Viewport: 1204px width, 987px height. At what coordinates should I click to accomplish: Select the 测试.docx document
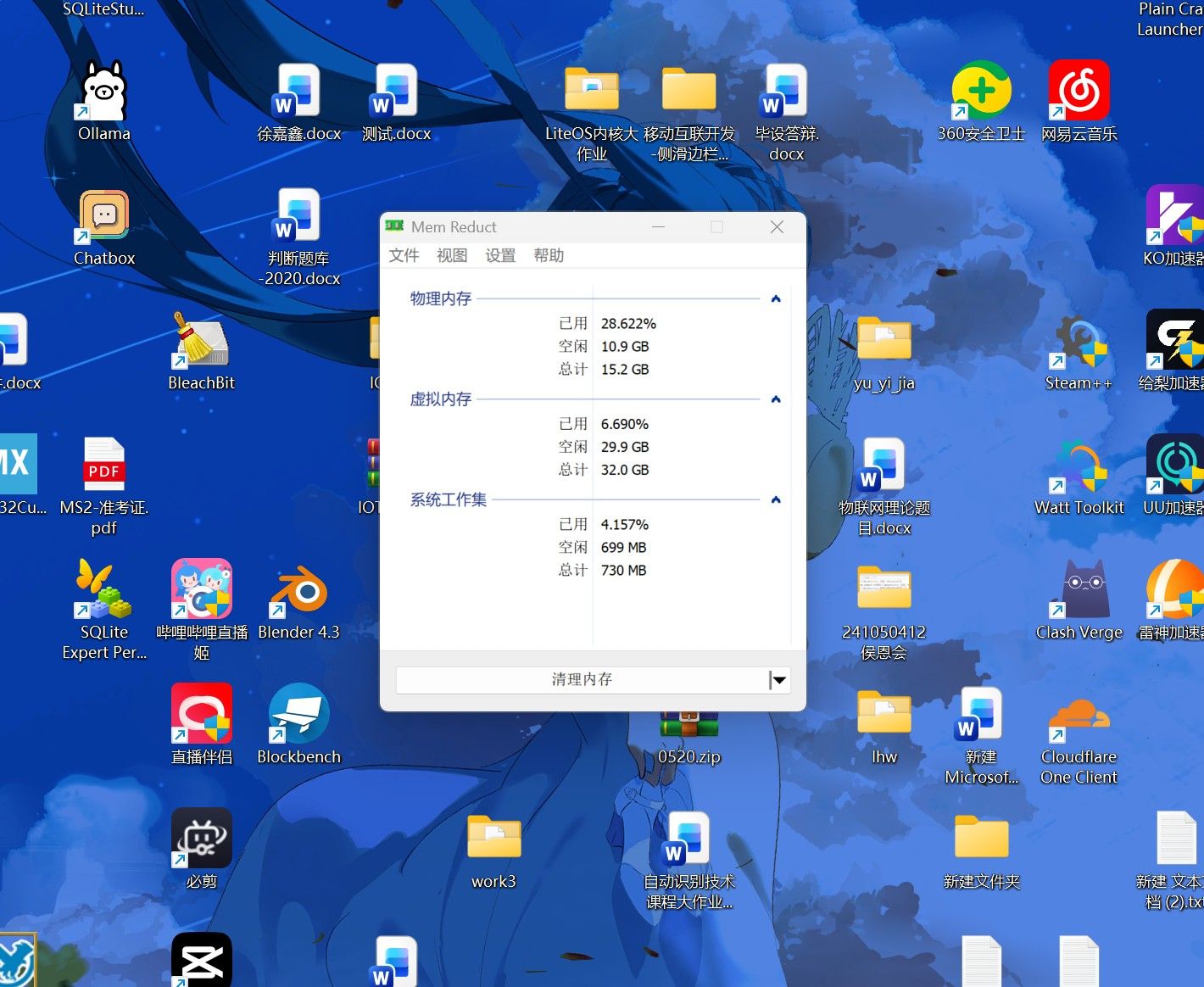pyautogui.click(x=396, y=102)
